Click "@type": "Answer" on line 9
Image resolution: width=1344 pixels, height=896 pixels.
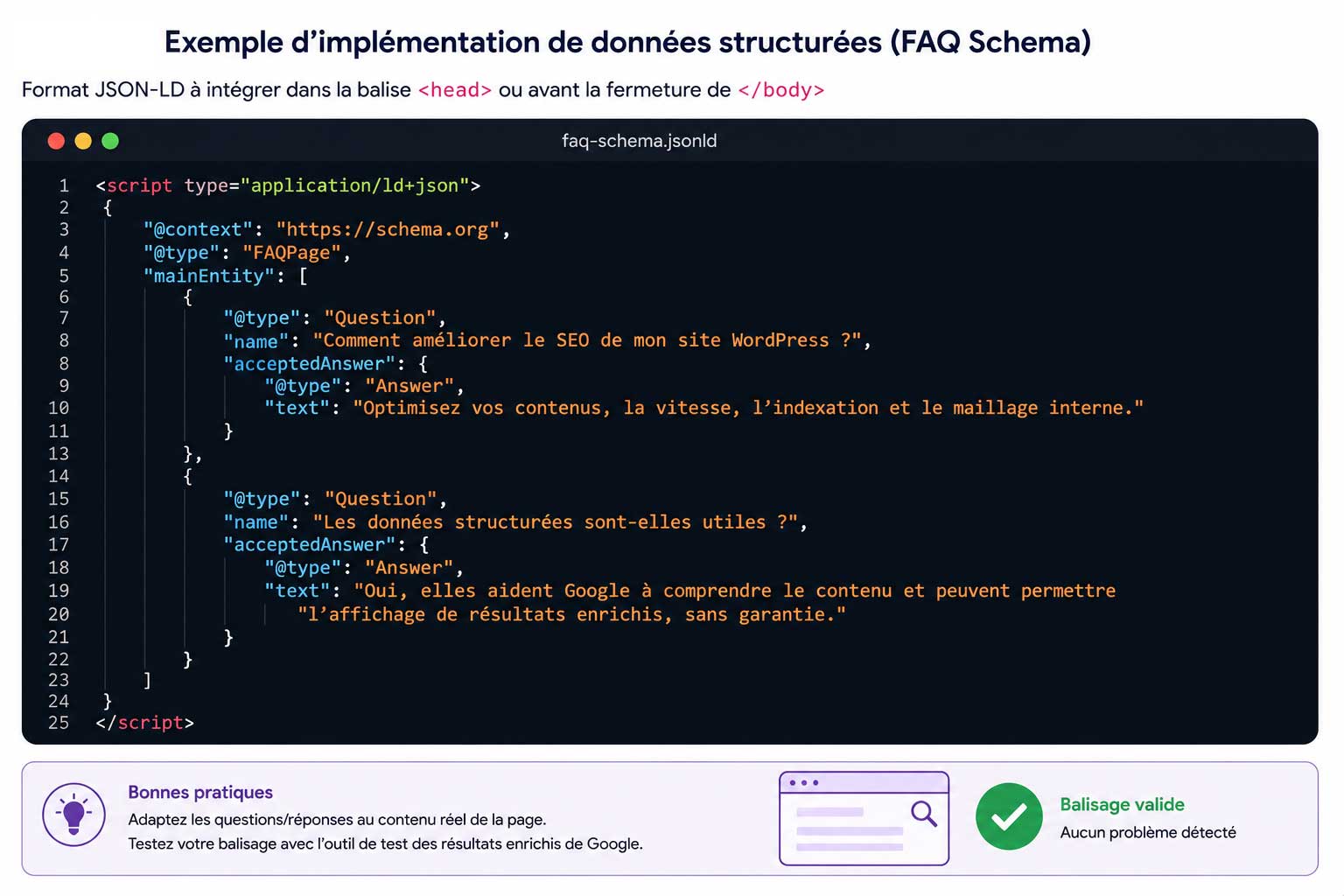click(359, 386)
